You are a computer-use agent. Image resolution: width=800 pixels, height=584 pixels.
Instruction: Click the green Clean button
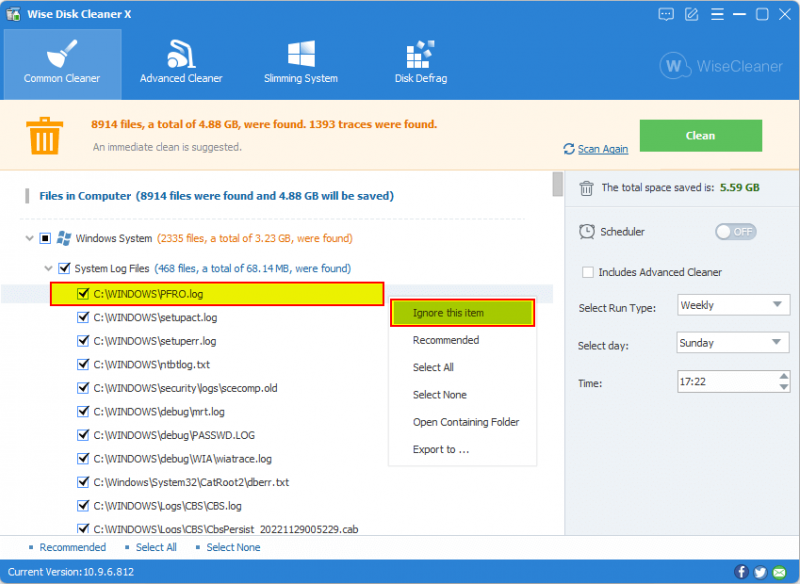[x=701, y=136]
